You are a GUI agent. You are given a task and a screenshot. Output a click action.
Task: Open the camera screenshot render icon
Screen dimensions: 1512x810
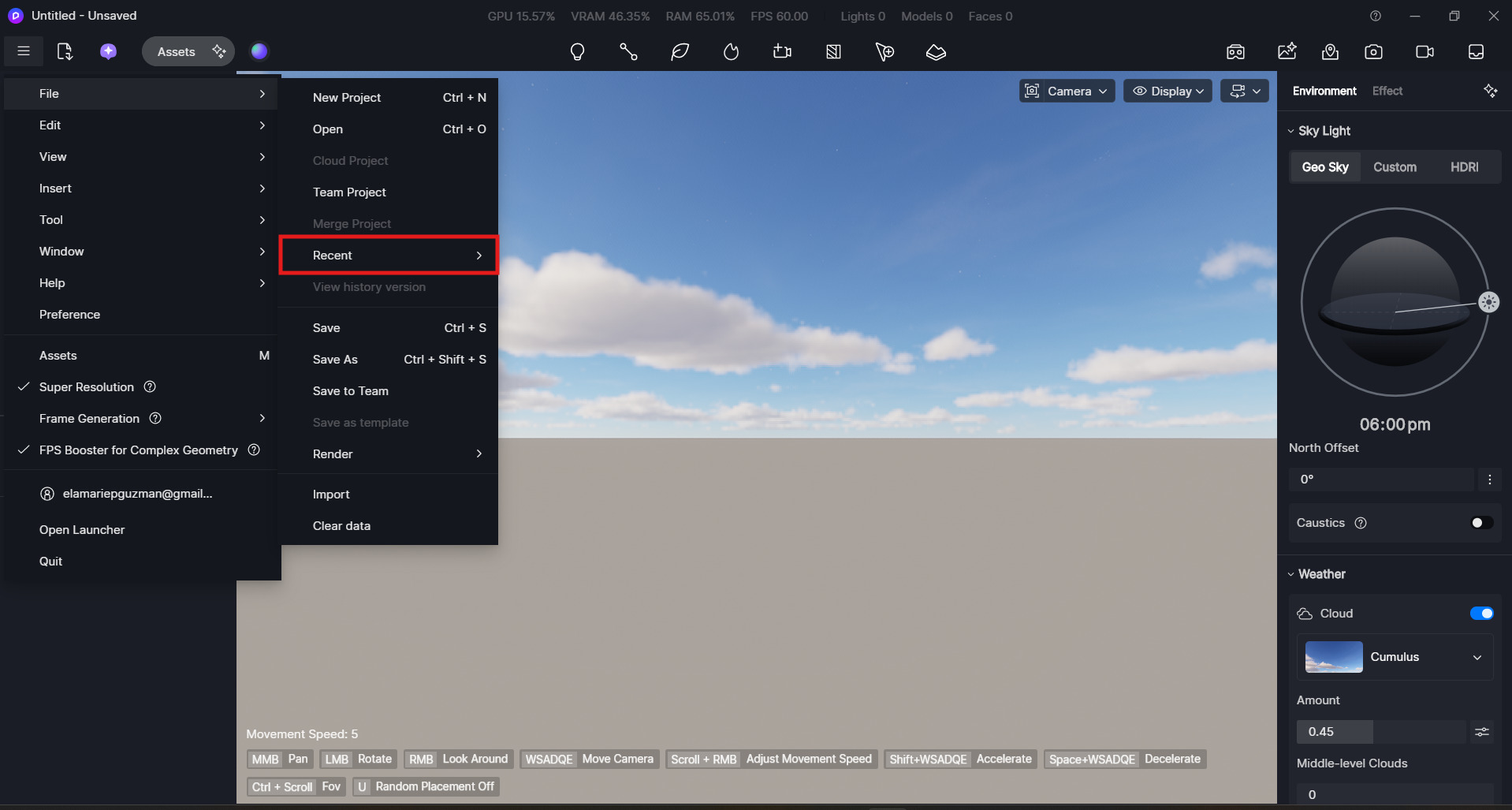(1373, 52)
